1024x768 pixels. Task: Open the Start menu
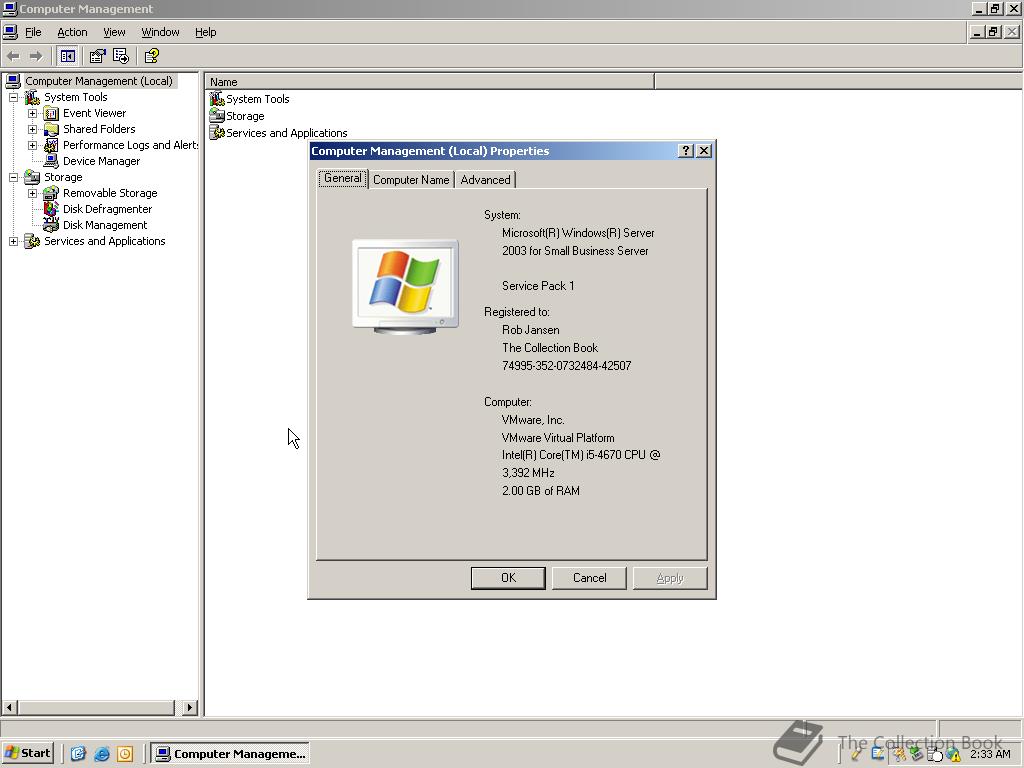(x=27, y=754)
